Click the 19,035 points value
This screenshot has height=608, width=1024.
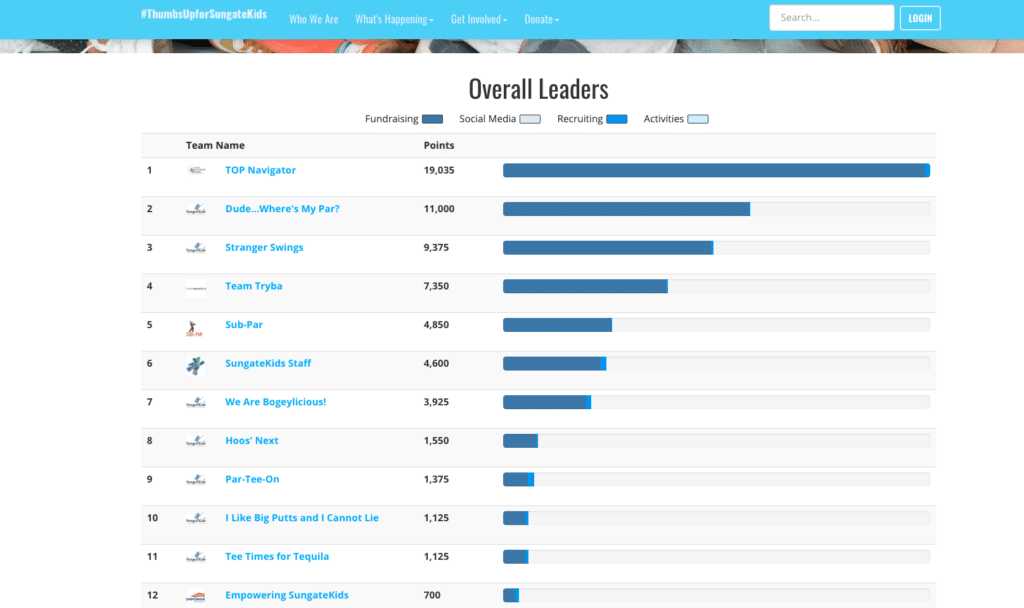tap(439, 170)
